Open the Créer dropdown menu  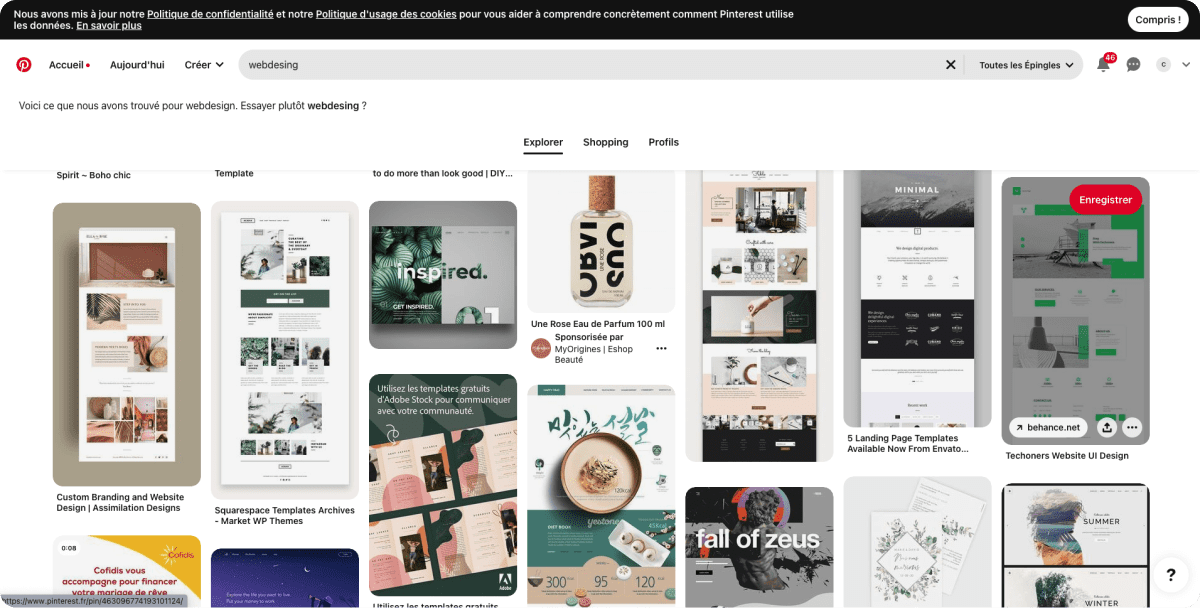tap(203, 64)
